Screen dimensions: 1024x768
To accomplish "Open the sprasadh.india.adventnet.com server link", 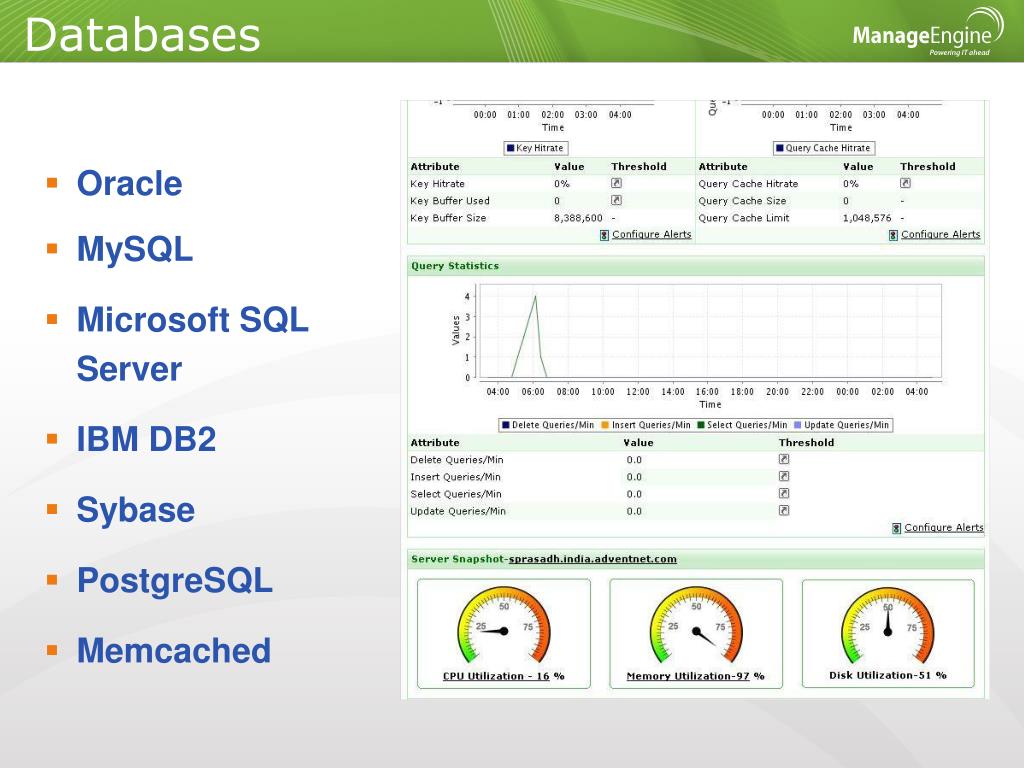I will 592,559.
